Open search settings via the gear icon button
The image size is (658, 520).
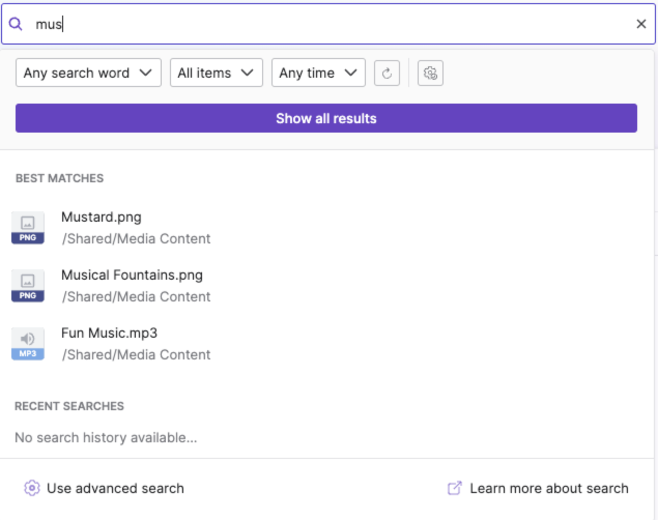tap(430, 73)
